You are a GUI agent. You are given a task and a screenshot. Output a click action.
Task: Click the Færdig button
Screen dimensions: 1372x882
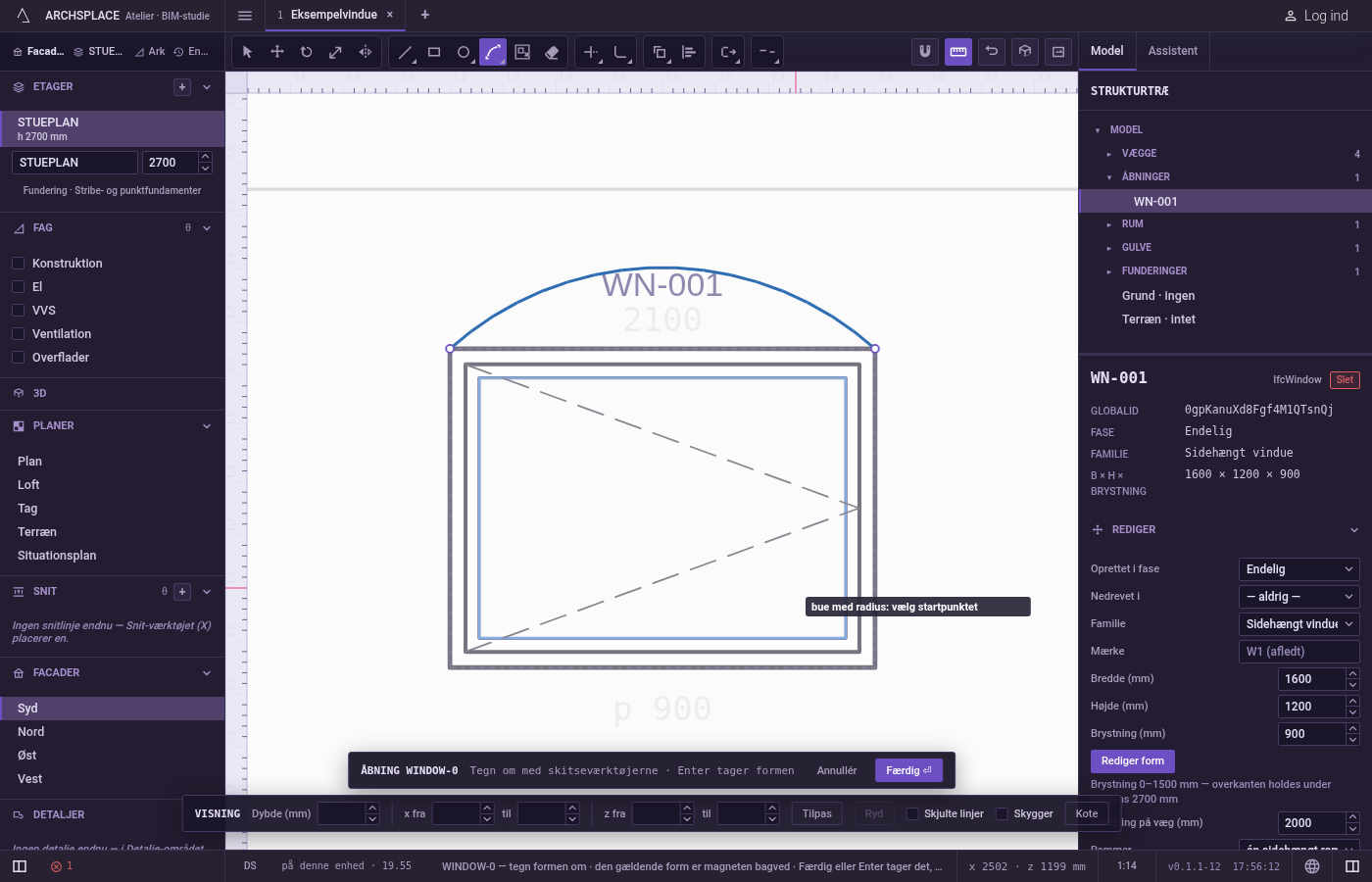908,770
